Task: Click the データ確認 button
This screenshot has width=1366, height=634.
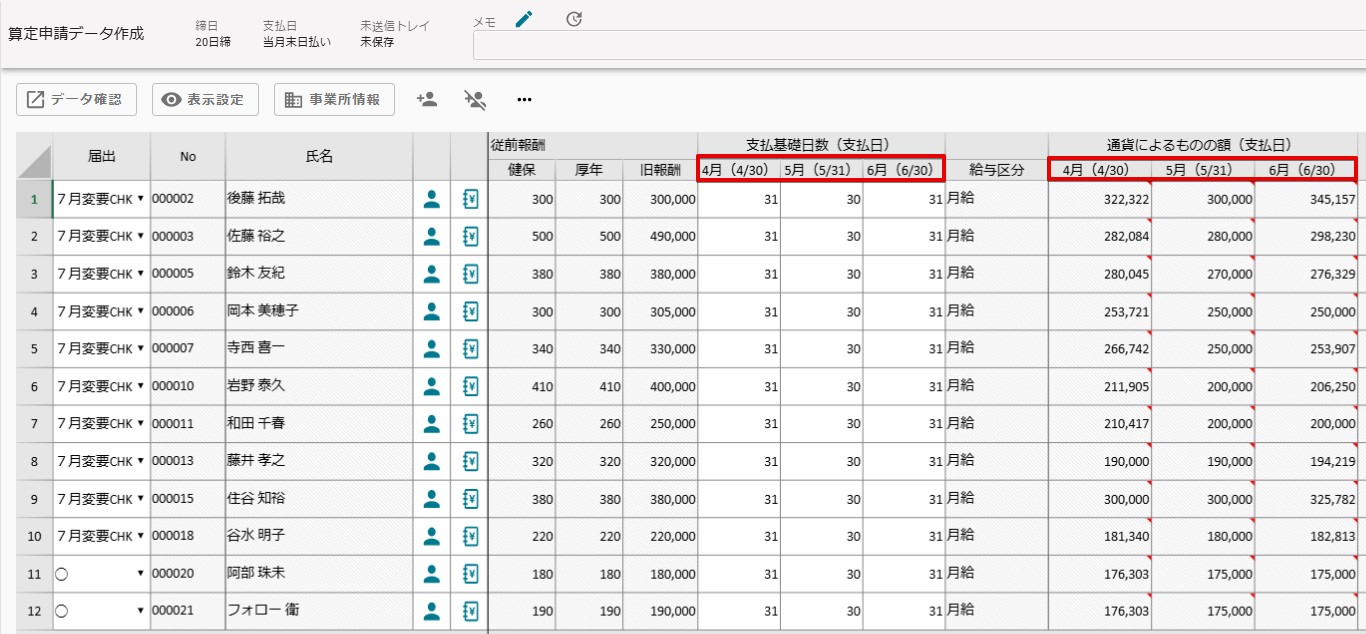Action: tap(76, 99)
